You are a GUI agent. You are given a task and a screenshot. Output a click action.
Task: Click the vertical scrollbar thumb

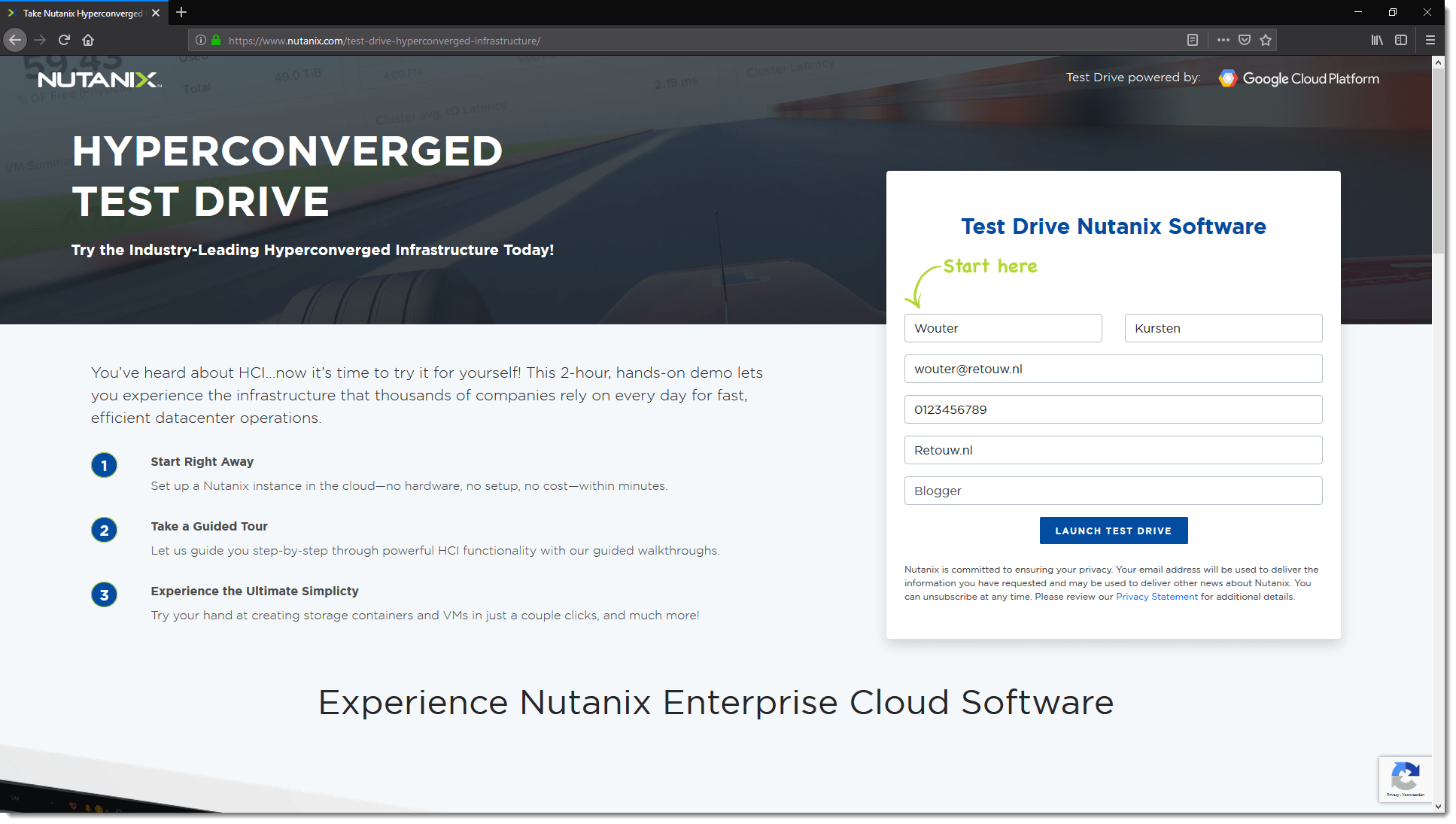pos(1439,161)
